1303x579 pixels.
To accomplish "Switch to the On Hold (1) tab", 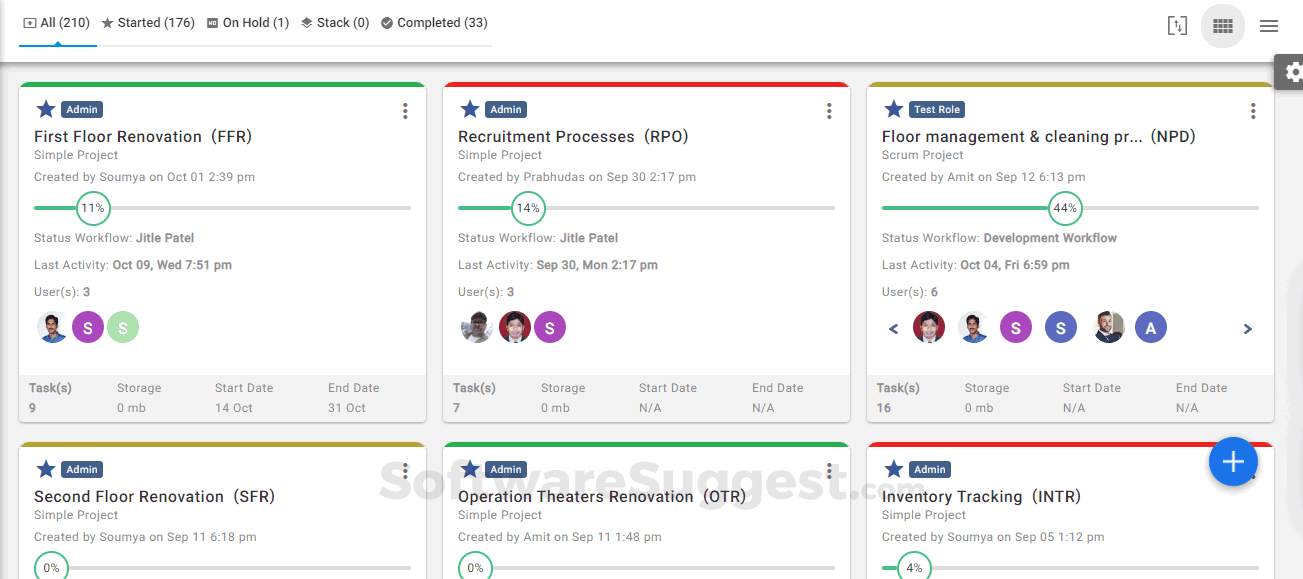I will point(248,23).
